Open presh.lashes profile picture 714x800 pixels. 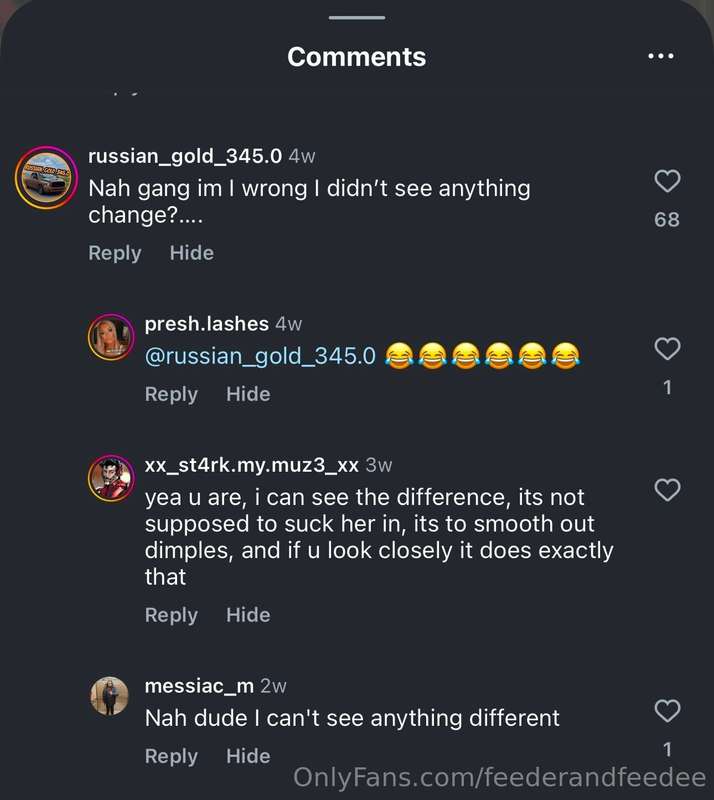(111, 337)
